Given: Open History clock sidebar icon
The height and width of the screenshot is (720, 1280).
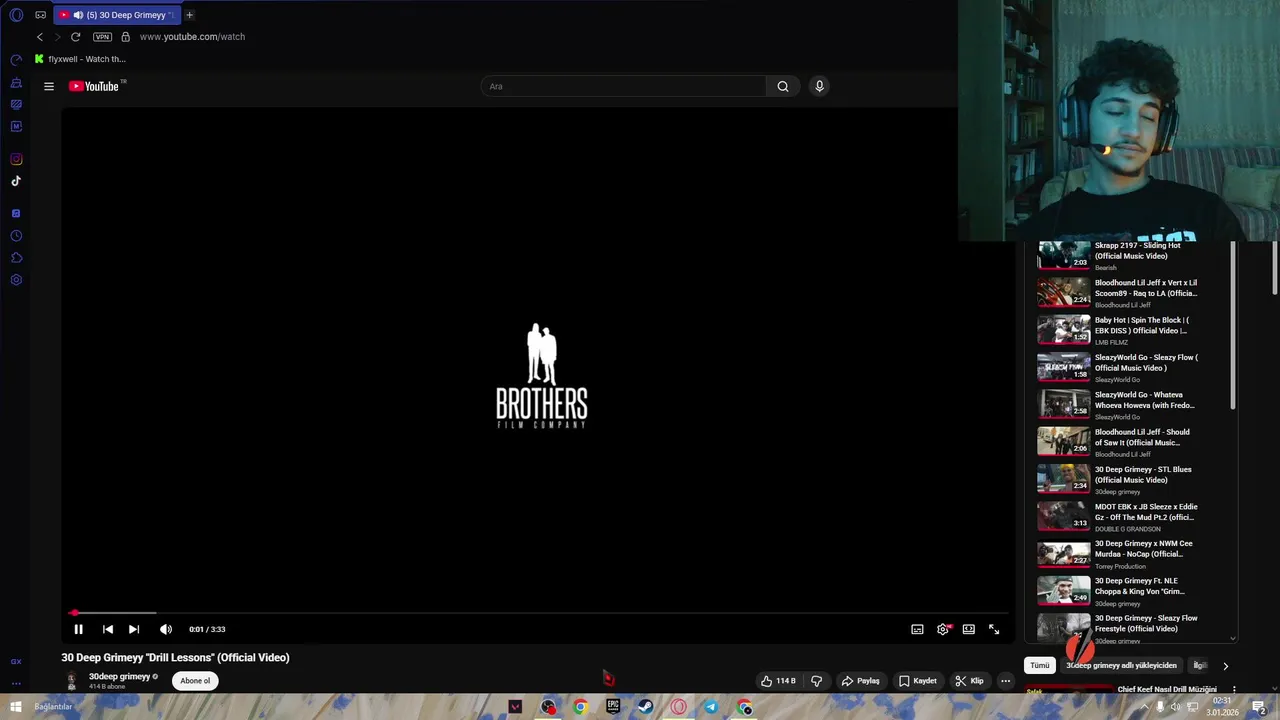Looking at the screenshot, I should coord(16,236).
